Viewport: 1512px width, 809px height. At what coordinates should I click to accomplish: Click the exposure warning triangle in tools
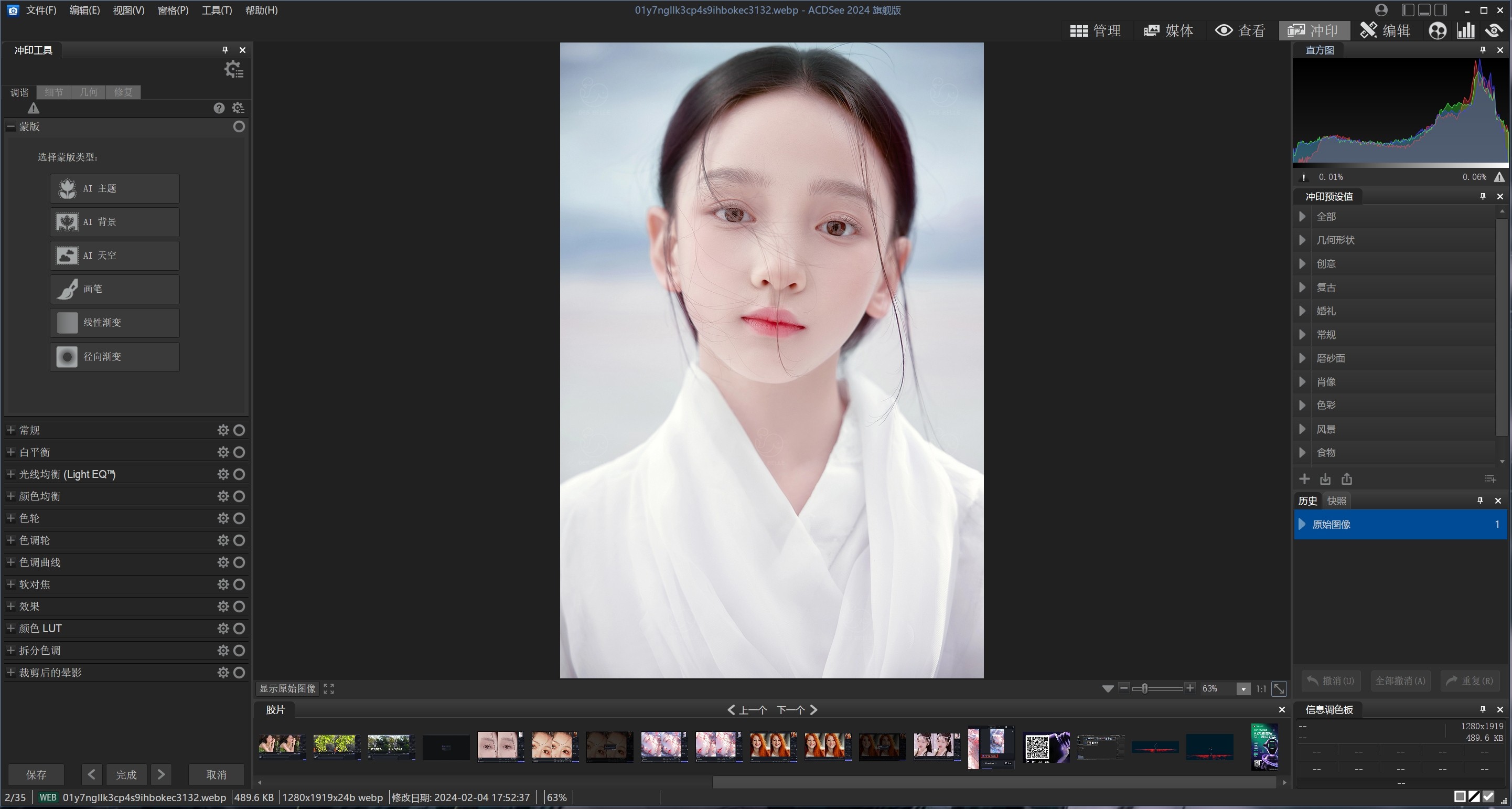pos(34,108)
